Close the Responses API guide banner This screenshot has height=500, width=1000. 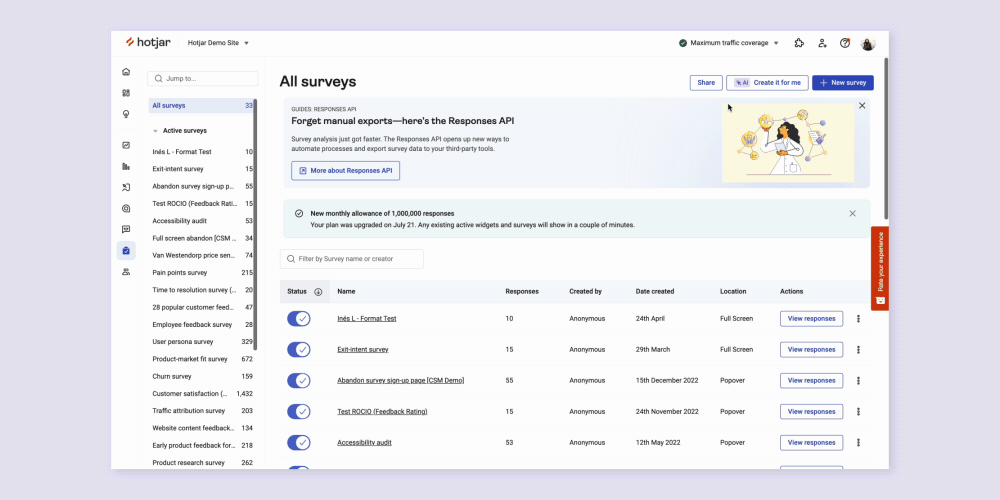(x=862, y=106)
